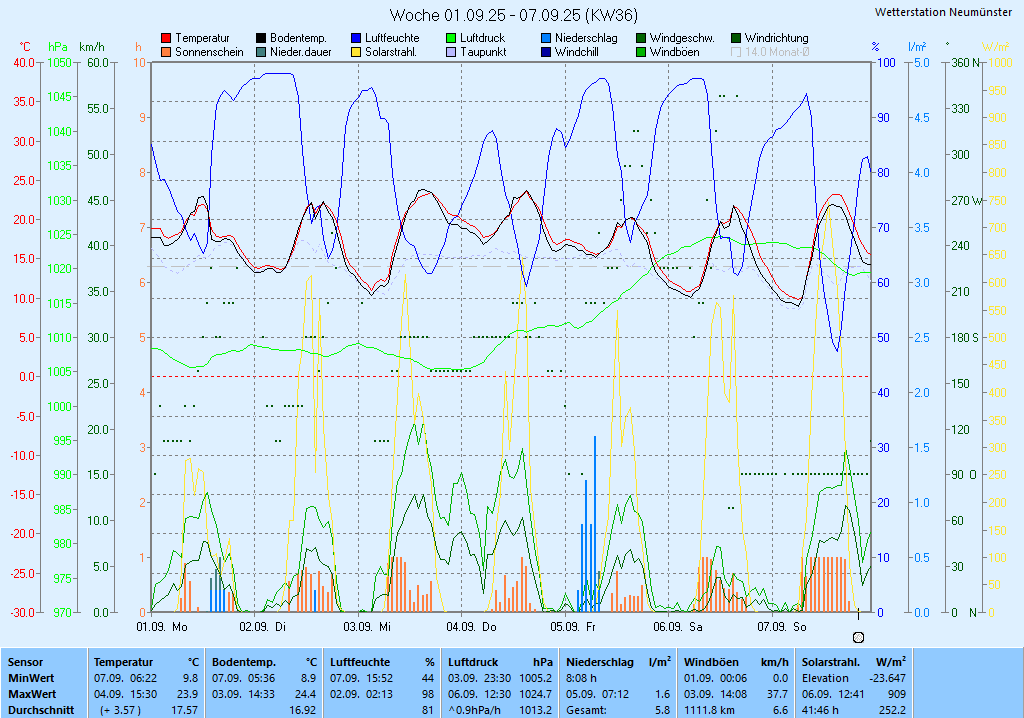The image size is (1024, 718).
Task: Click the moon phase circle icon below chart
Action: click(858, 637)
